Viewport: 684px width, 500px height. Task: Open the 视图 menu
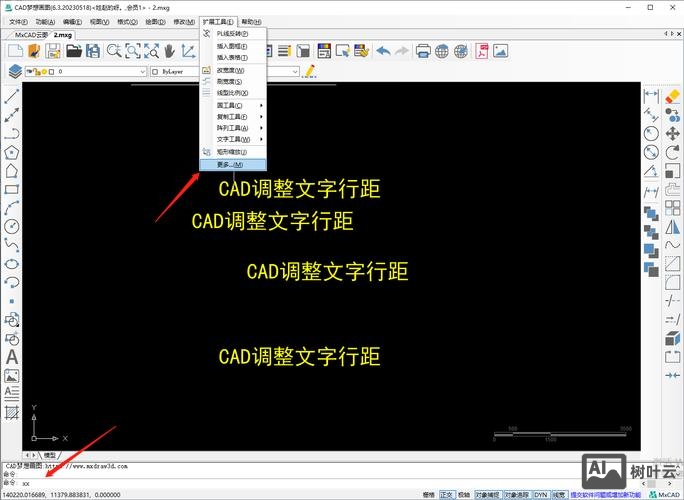point(99,22)
